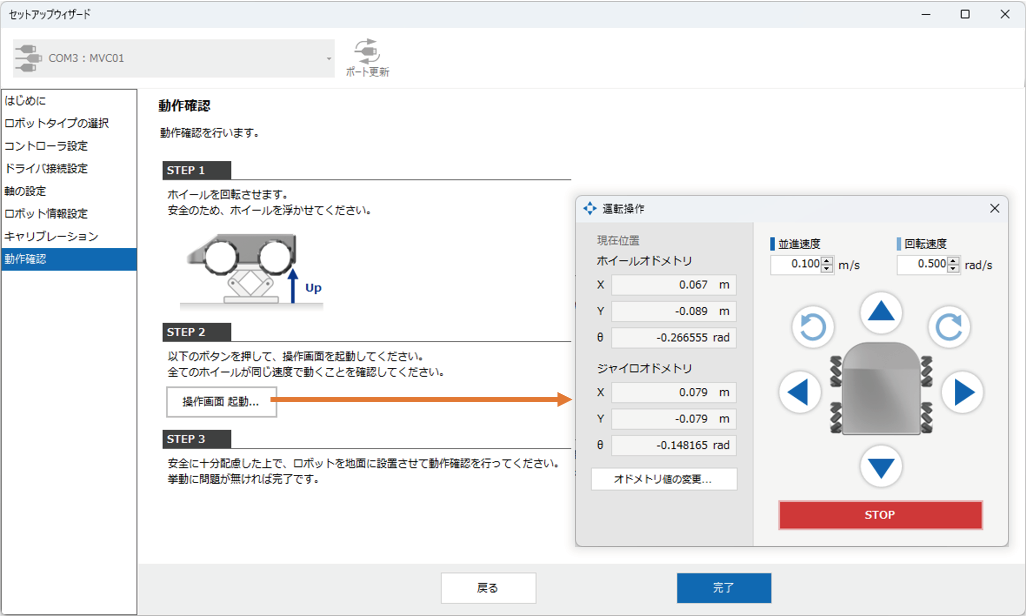Click the 回転速度 input field
The height and width of the screenshot is (616, 1026).
(x=921, y=265)
